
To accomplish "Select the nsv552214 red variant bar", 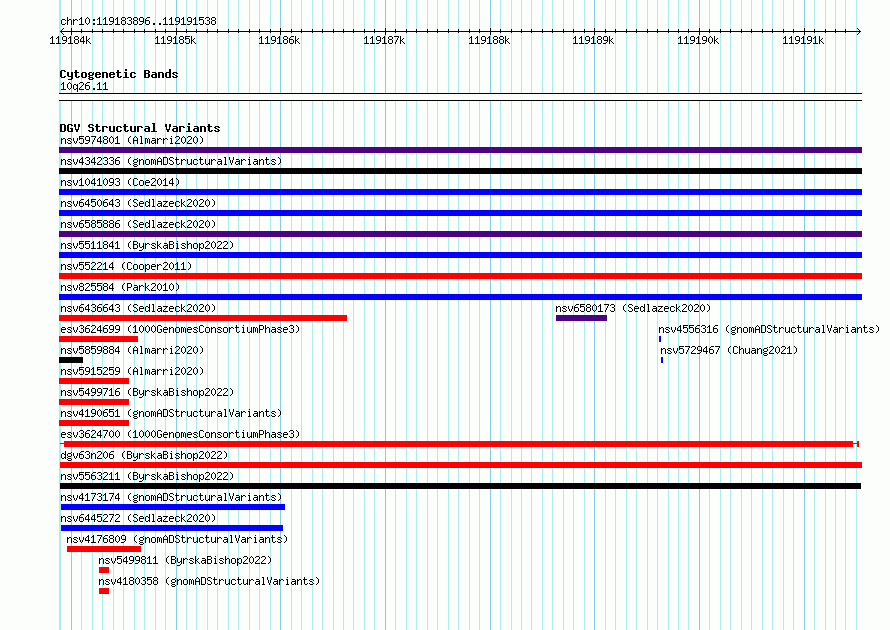I will point(460,276).
